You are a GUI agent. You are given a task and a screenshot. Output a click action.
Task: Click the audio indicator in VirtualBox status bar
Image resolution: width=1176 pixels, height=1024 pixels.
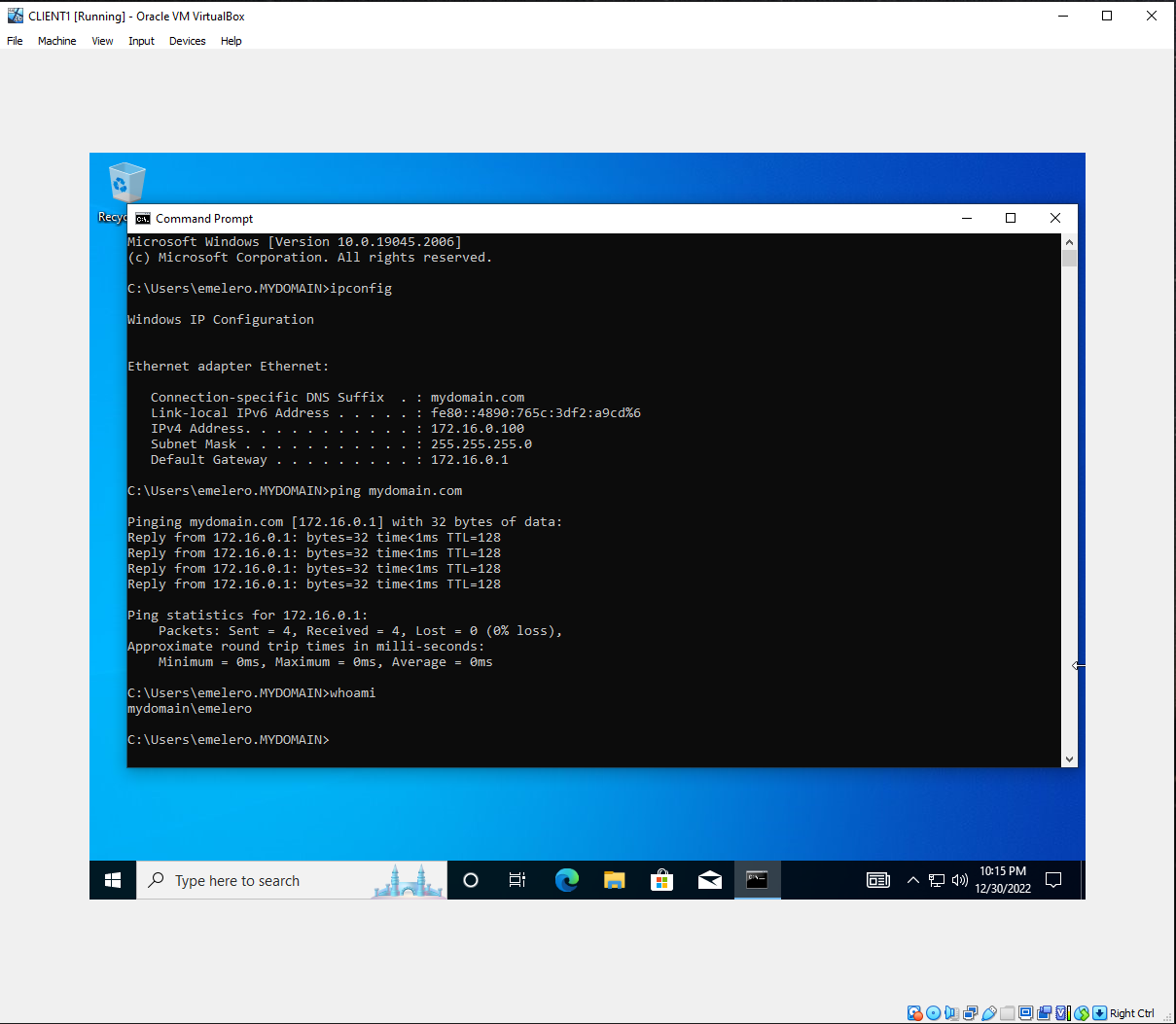951,1013
